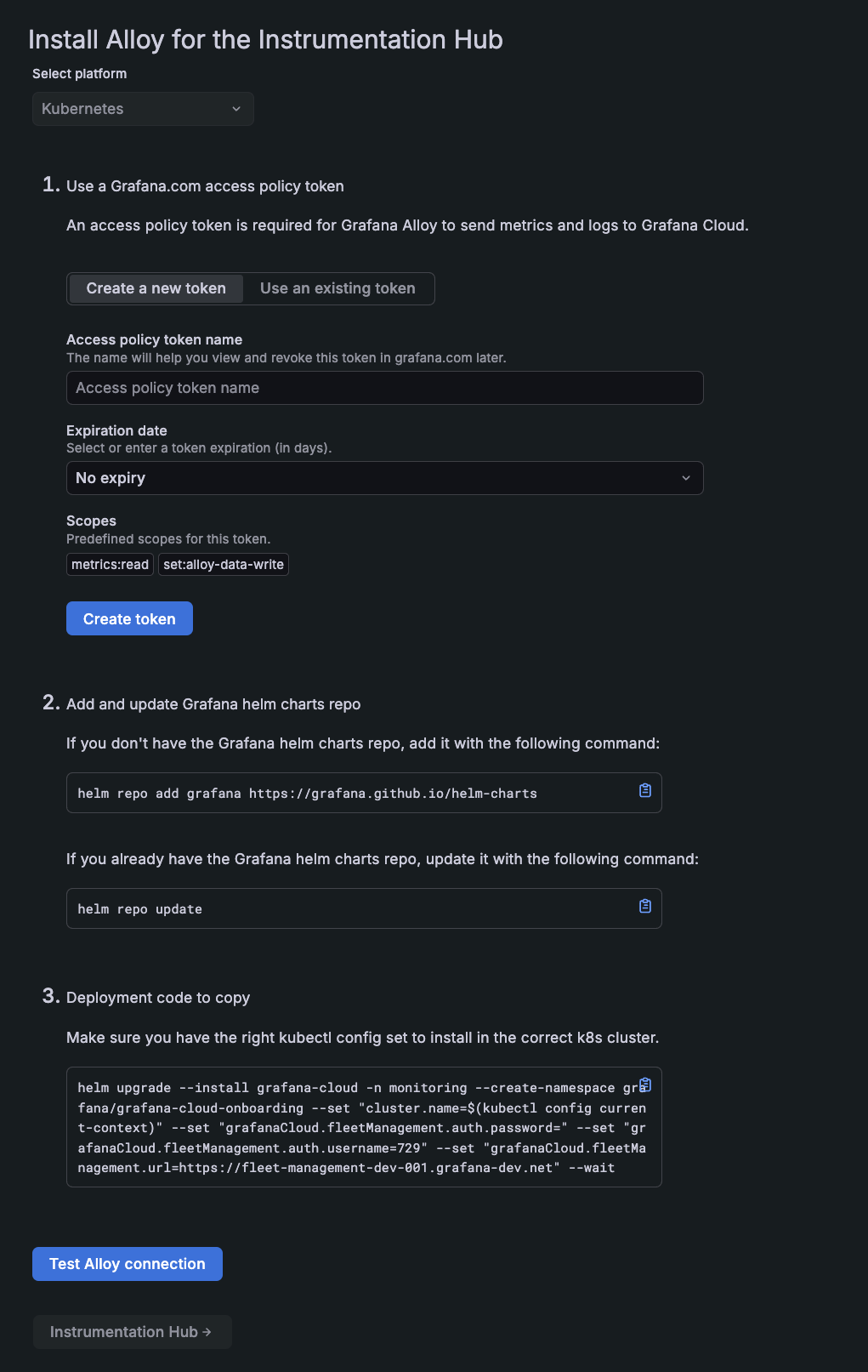Select the Use an existing token tab
The width and height of the screenshot is (868, 1372).
click(x=338, y=288)
